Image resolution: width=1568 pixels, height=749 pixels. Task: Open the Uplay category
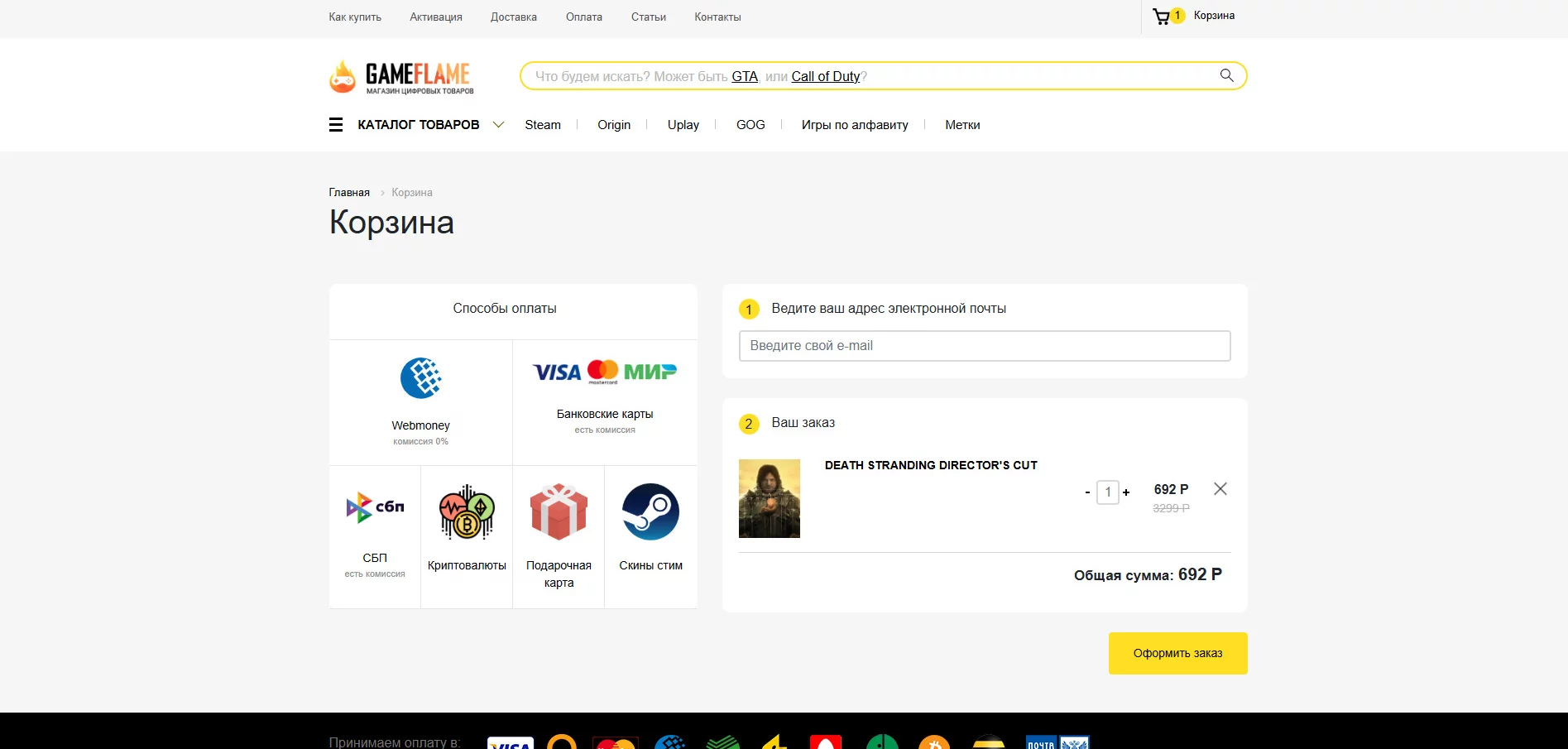coord(683,125)
